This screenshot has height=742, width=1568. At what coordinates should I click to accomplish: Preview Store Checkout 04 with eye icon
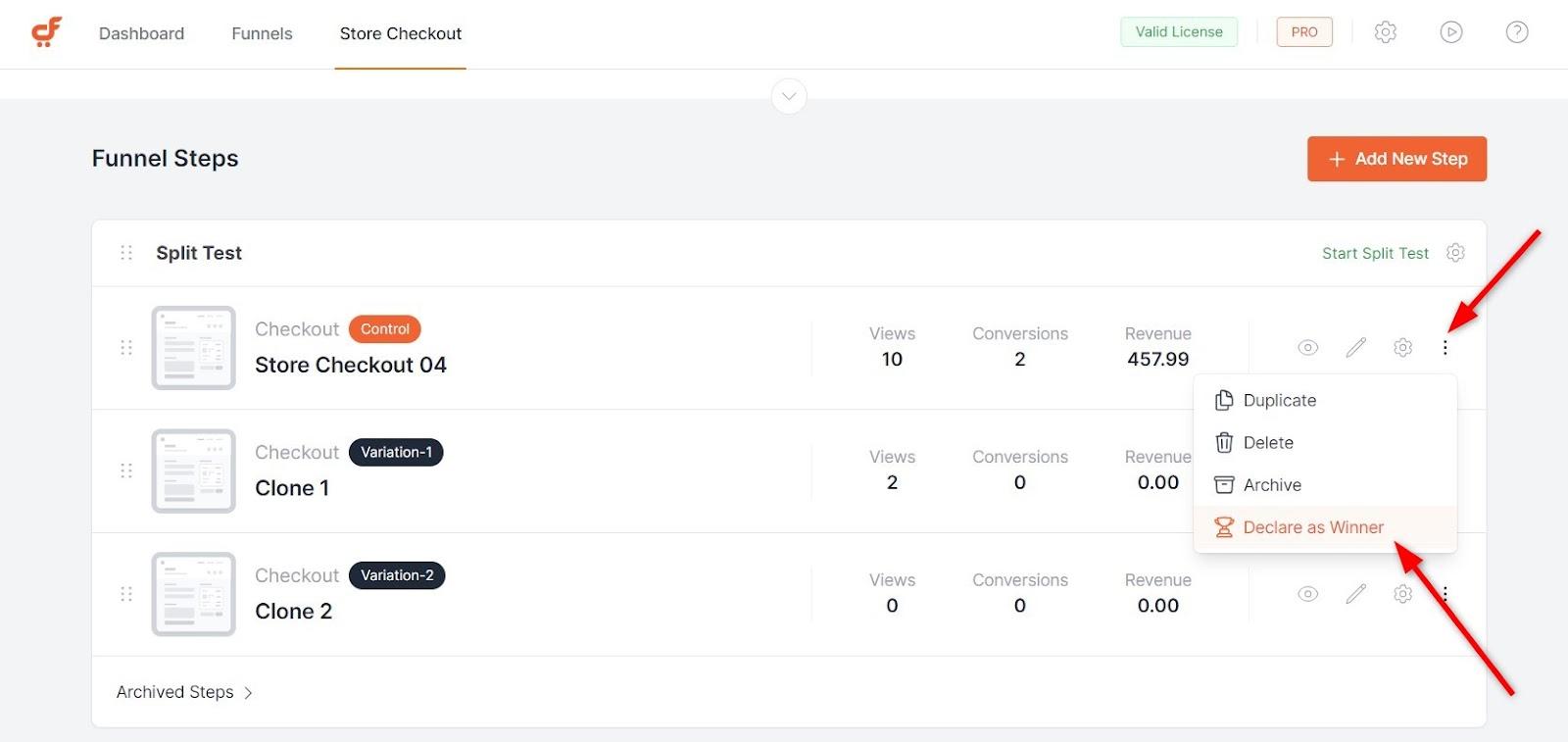coord(1307,348)
